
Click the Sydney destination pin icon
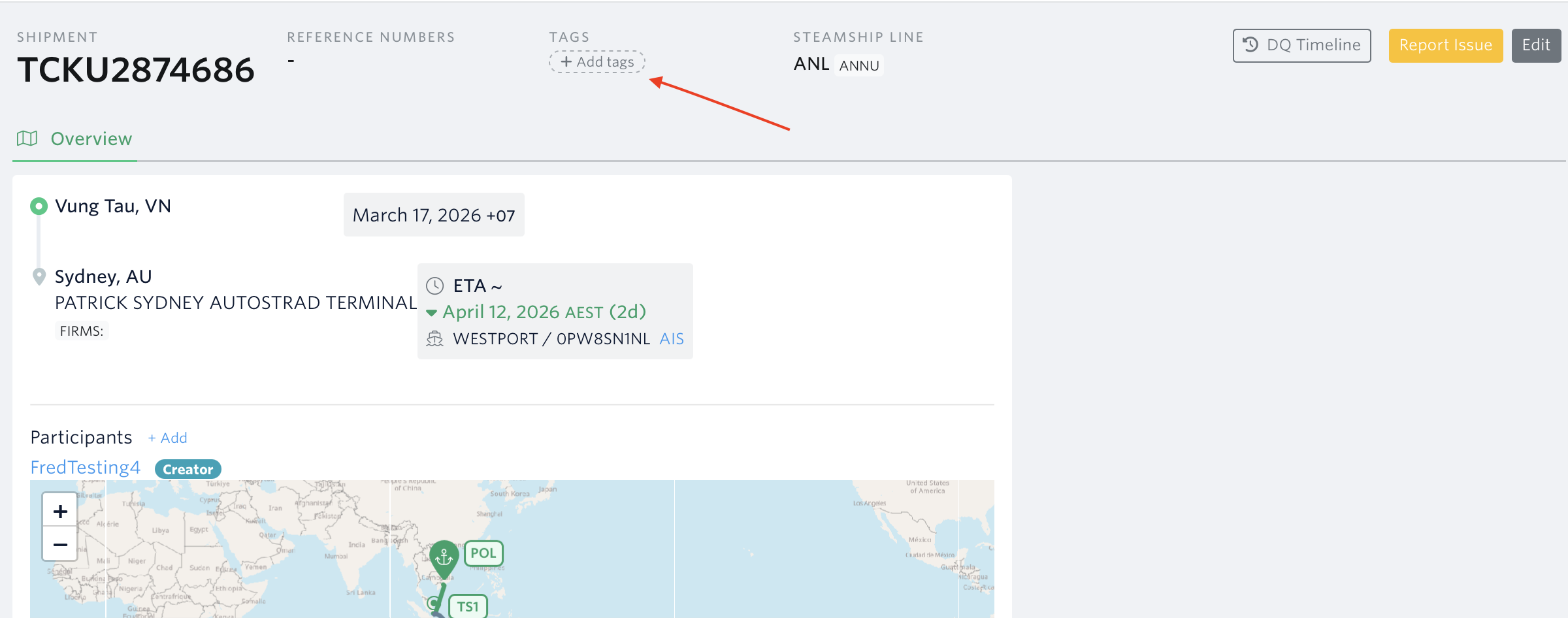[39, 277]
